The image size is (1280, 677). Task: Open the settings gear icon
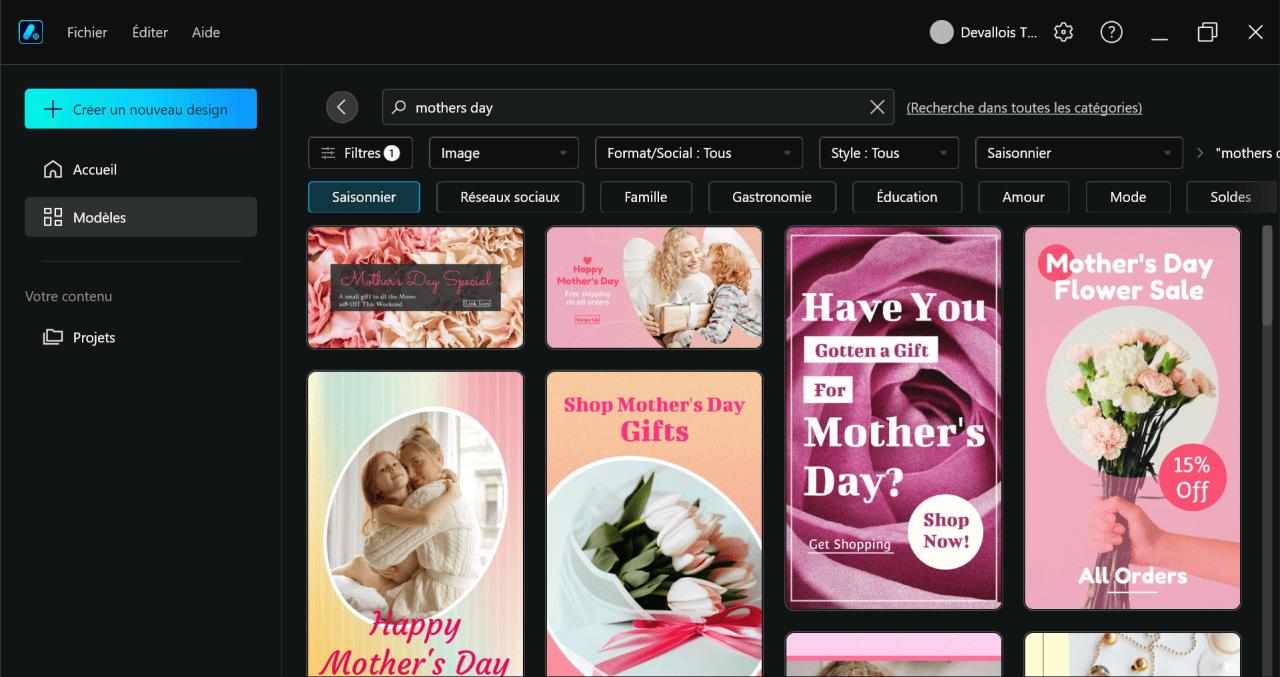click(1064, 32)
